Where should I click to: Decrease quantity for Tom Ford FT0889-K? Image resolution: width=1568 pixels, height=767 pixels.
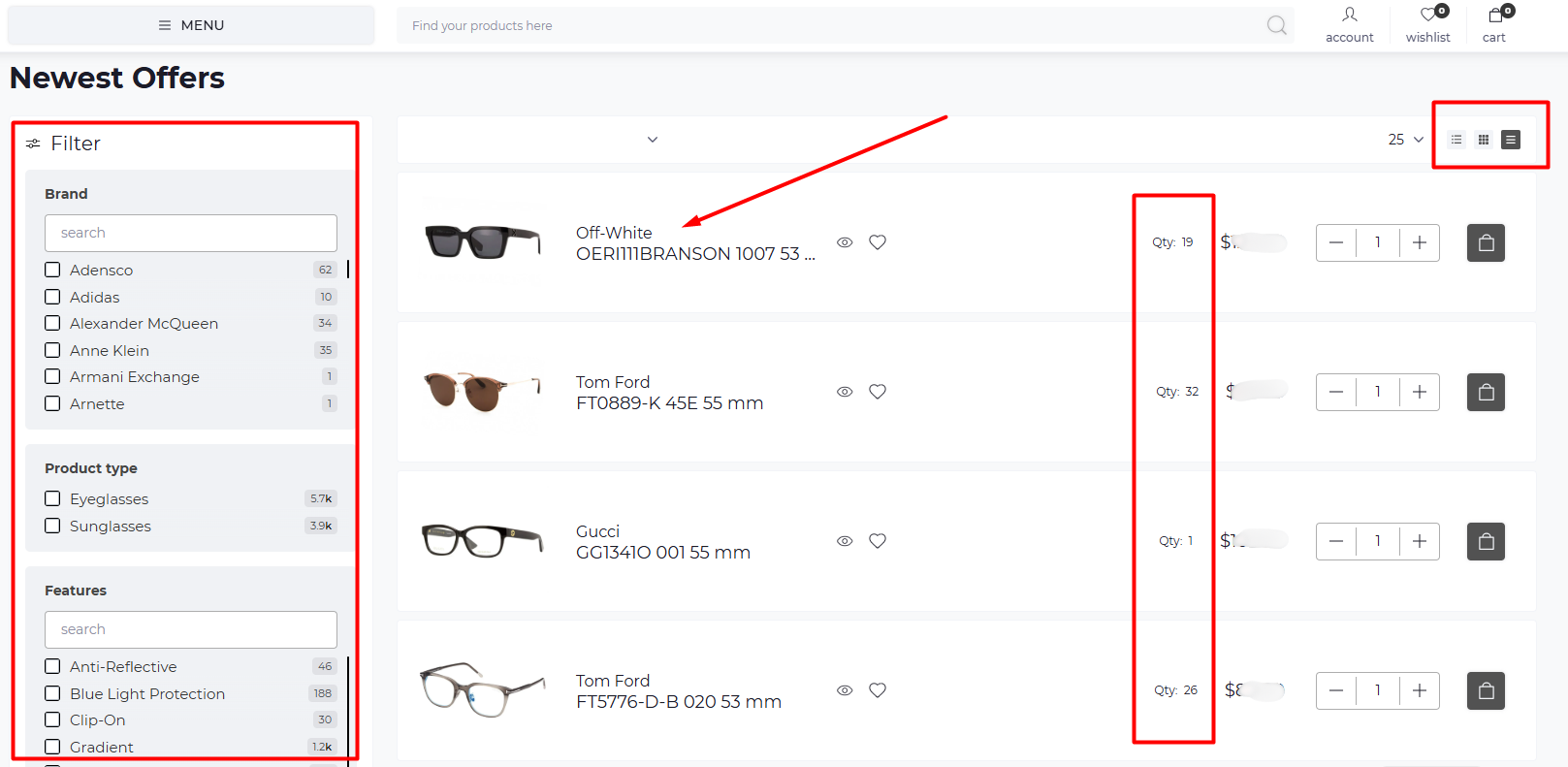pyautogui.click(x=1336, y=392)
